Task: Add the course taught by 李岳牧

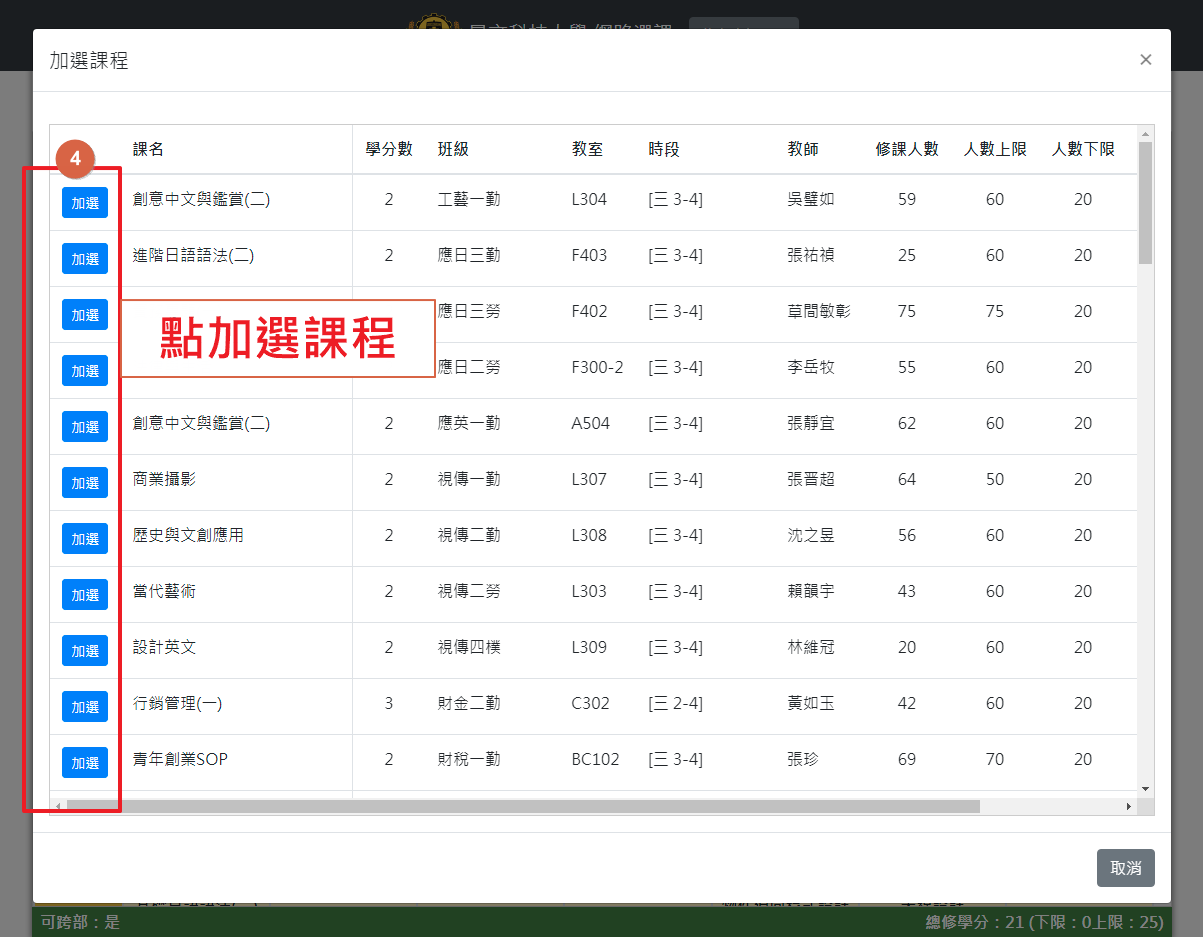Action: pos(85,371)
